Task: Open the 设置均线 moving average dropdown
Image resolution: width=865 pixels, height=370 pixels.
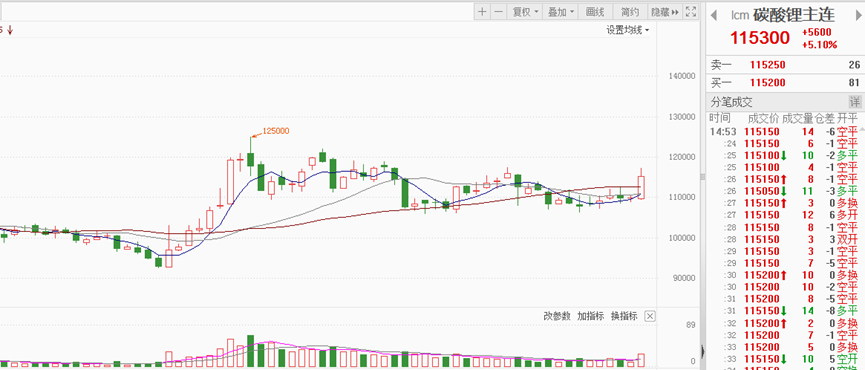Action: 628,30
